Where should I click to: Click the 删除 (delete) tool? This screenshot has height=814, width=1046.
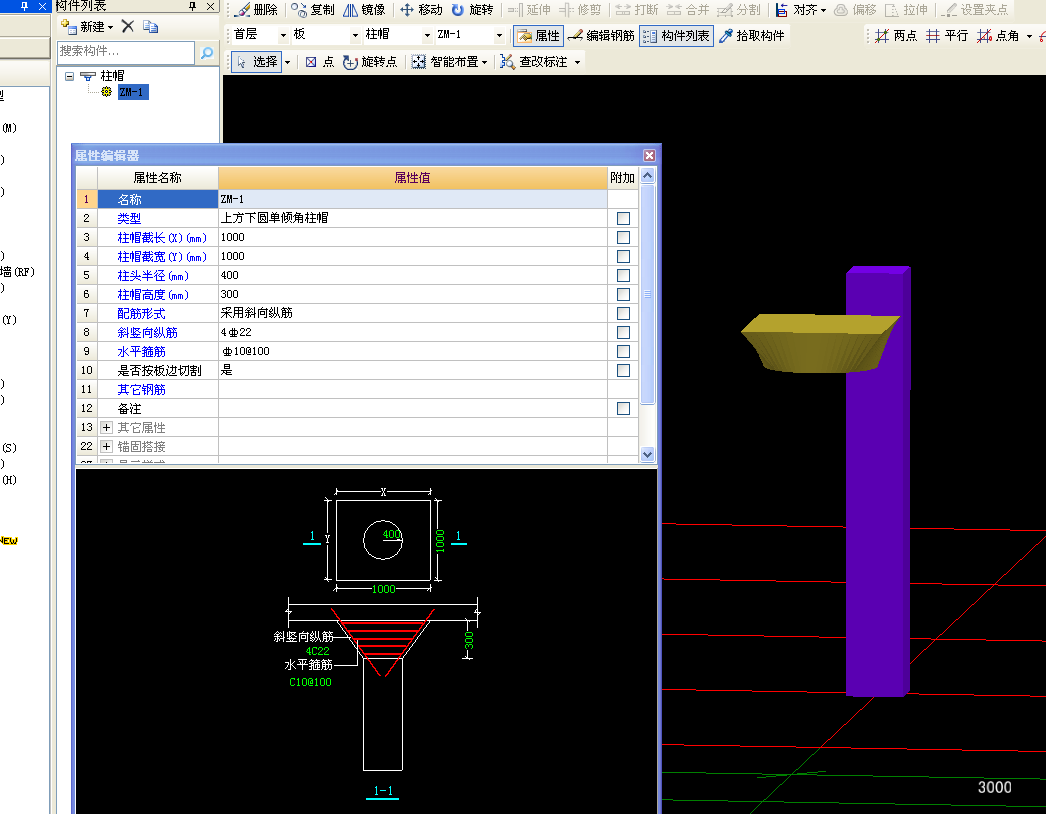tap(255, 10)
